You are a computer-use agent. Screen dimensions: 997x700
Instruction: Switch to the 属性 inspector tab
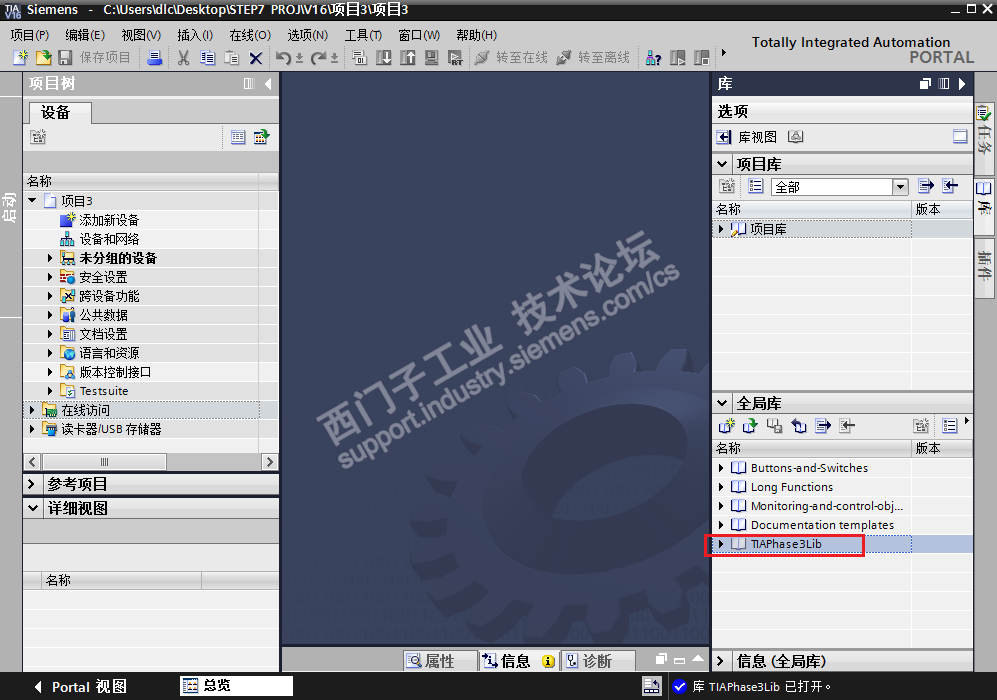439,661
